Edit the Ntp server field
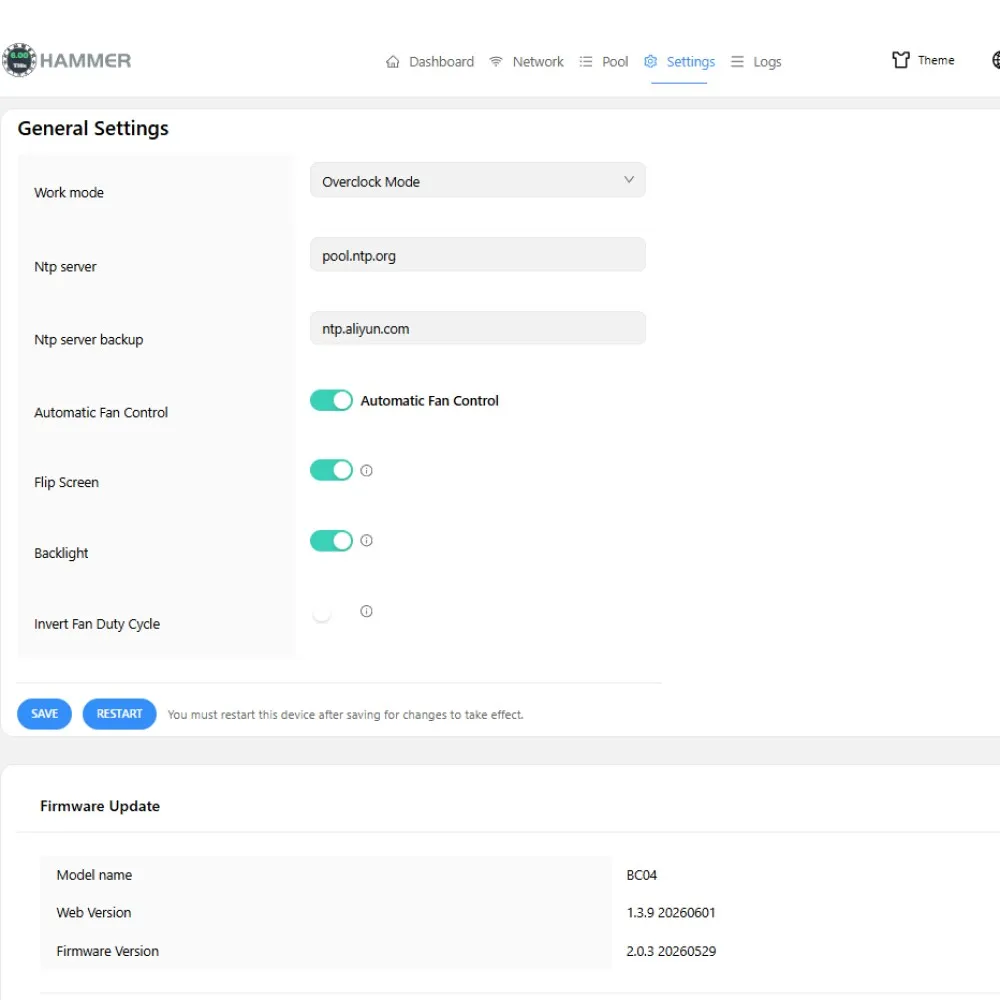 [x=478, y=254]
